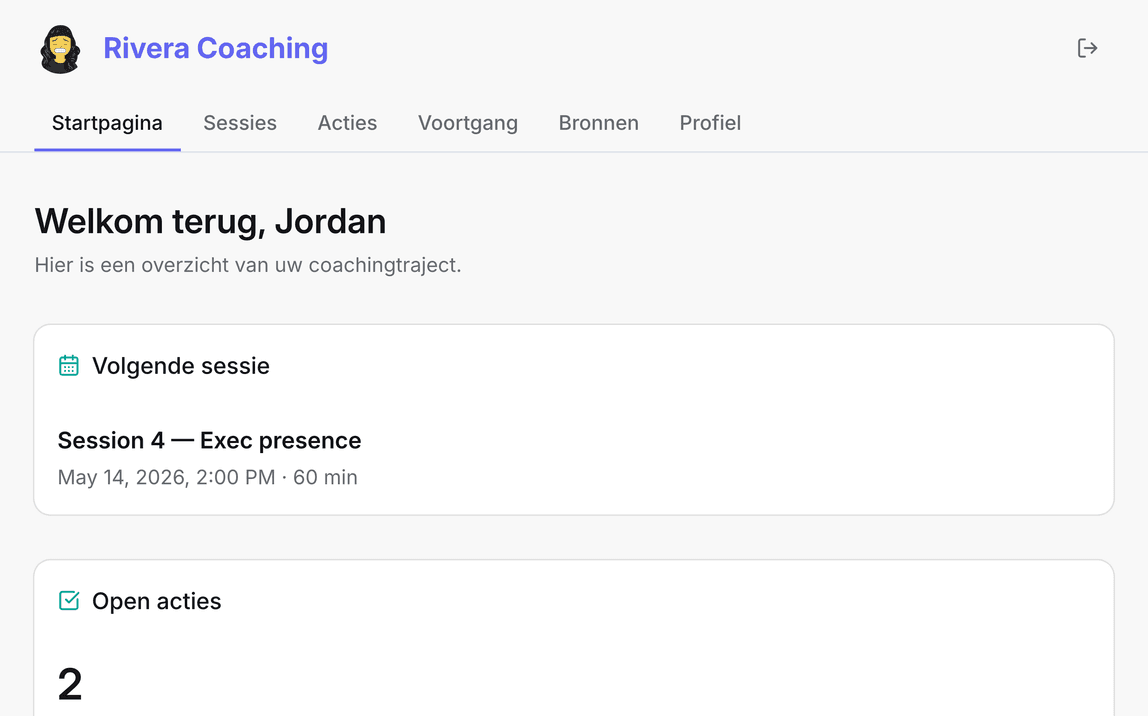The width and height of the screenshot is (1148, 716).
Task: Click the coachingtraject overview subtitle text
Action: (248, 265)
